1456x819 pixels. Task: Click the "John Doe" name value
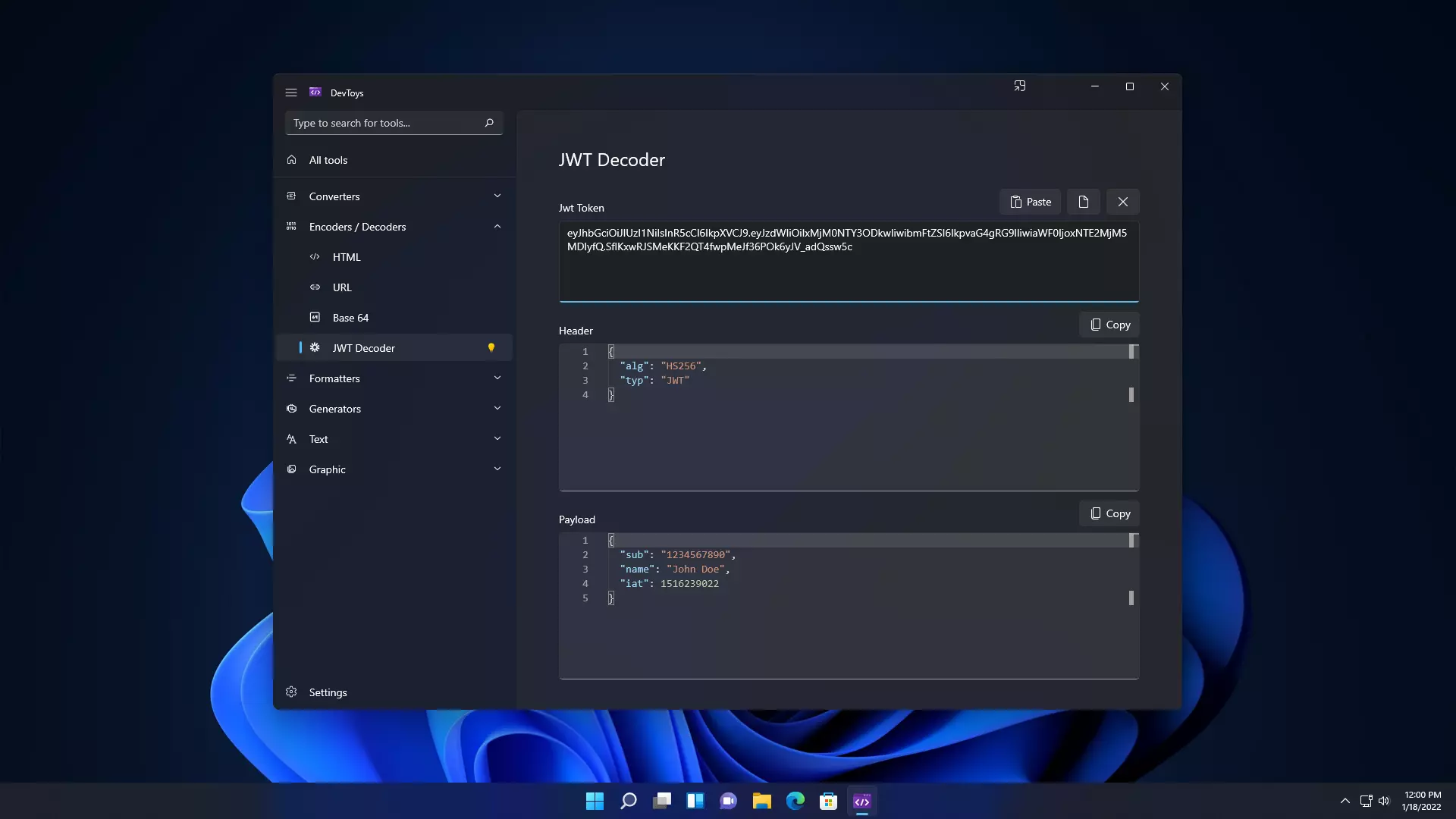point(695,570)
